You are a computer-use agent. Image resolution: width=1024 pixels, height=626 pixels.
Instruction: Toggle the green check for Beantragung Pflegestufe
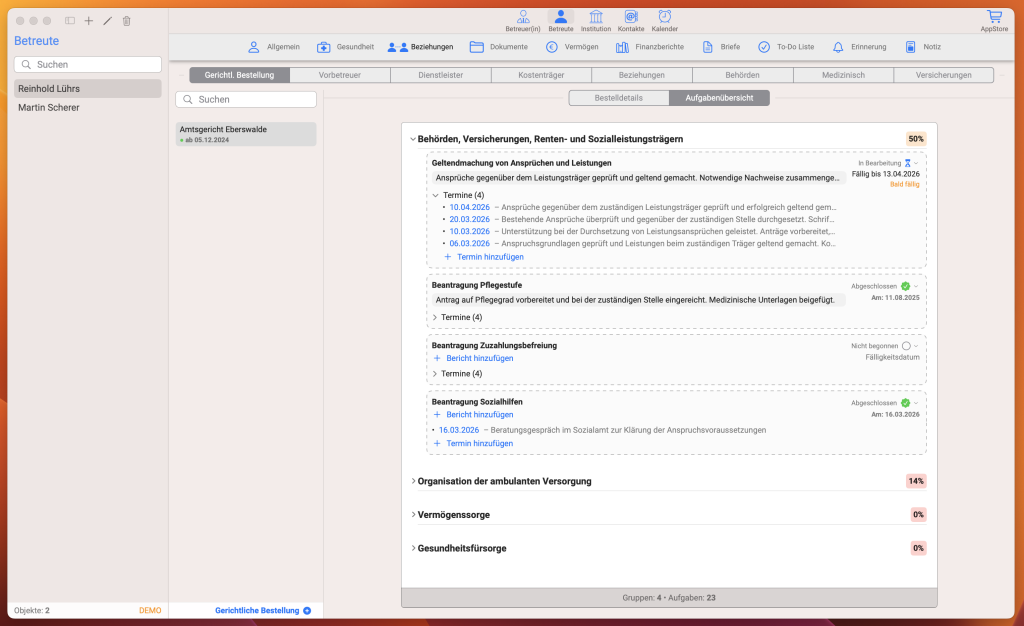(x=905, y=286)
